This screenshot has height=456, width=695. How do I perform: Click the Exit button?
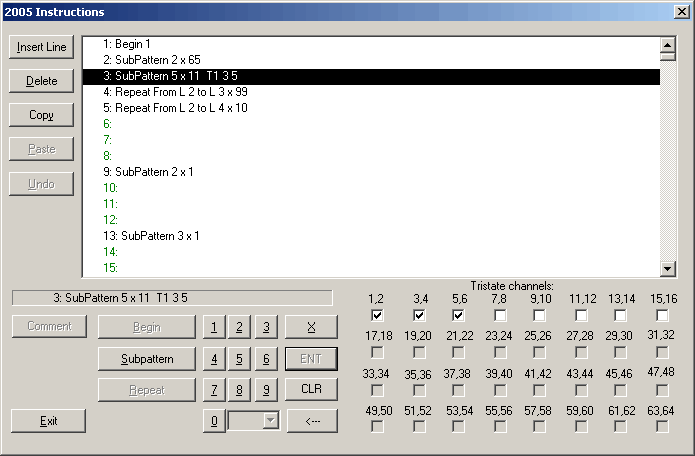click(48, 421)
